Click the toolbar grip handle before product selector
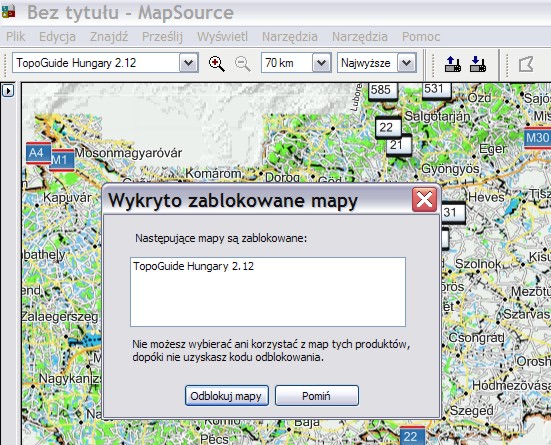551x445 pixels. coord(5,64)
